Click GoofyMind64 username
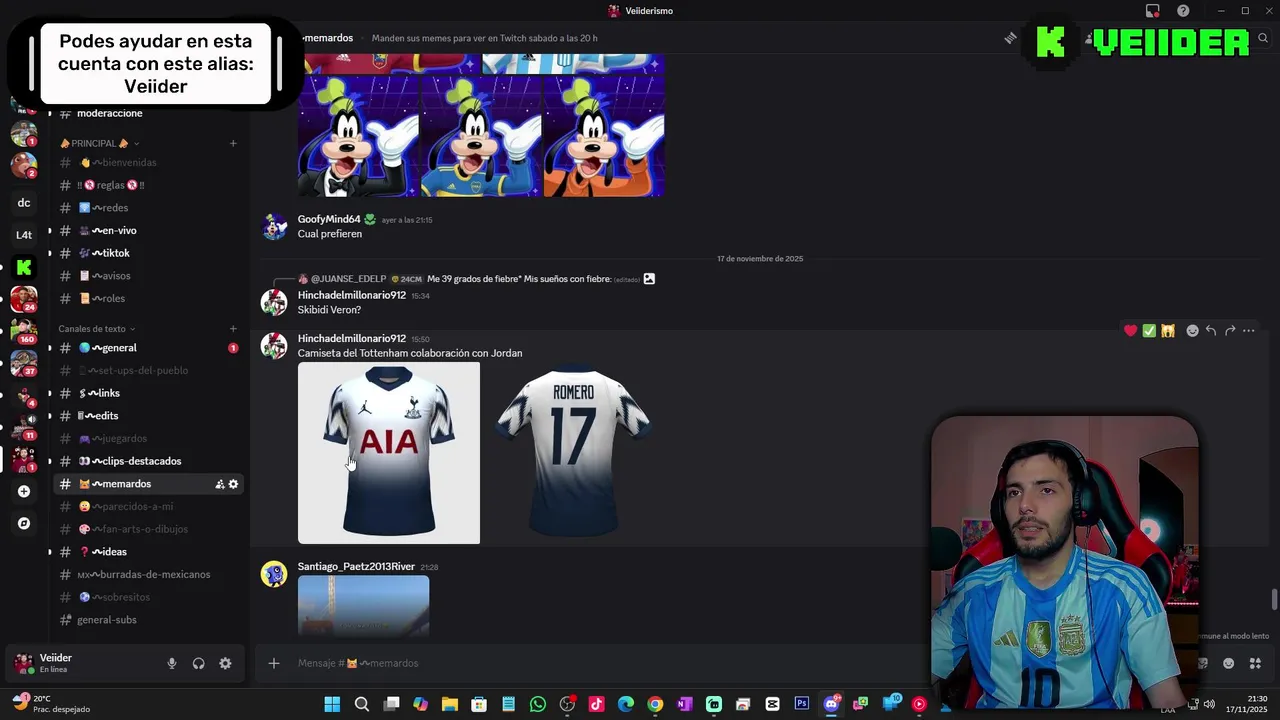 click(329, 219)
